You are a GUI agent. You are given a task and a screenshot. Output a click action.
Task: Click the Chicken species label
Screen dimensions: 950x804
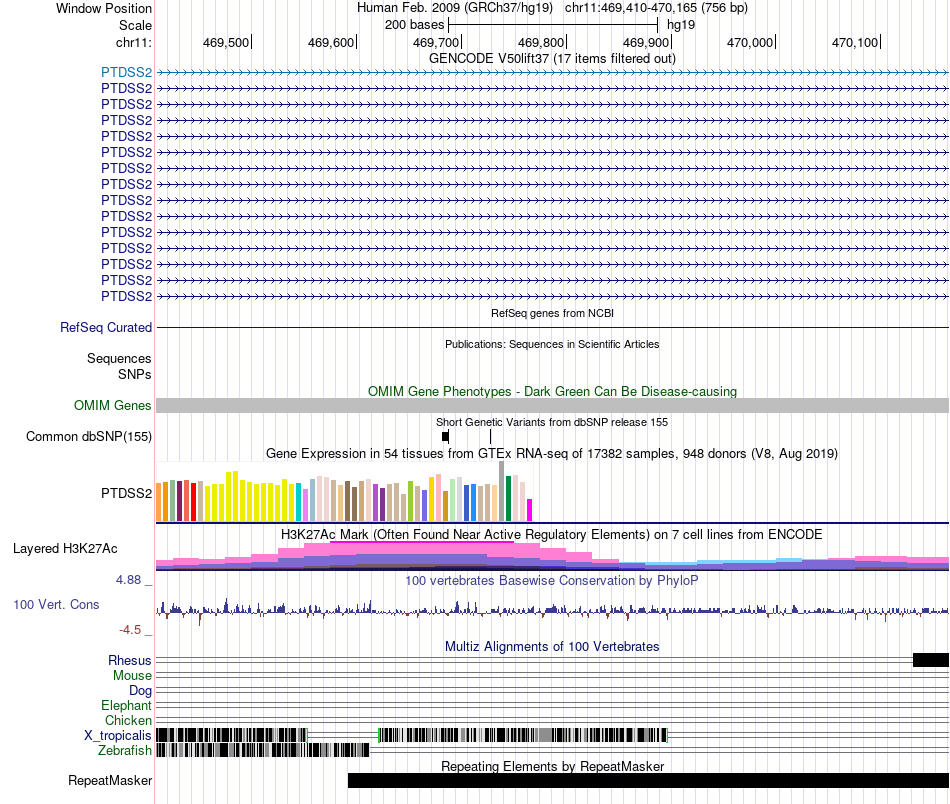[128, 720]
